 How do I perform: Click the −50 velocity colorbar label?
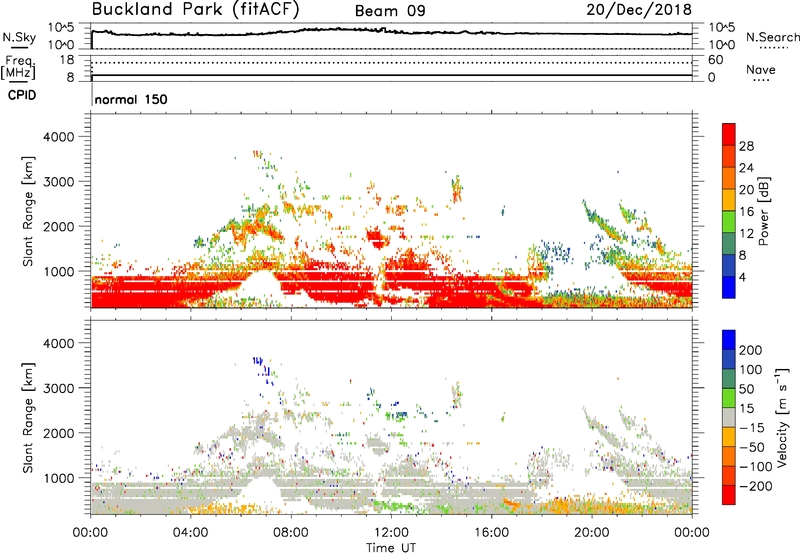[x=753, y=447]
